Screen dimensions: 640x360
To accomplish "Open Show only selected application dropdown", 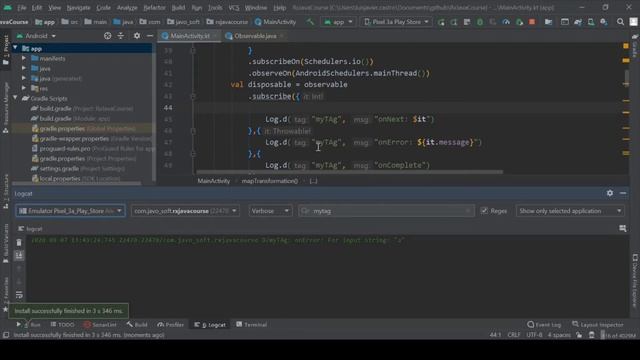I will click(x=570, y=211).
